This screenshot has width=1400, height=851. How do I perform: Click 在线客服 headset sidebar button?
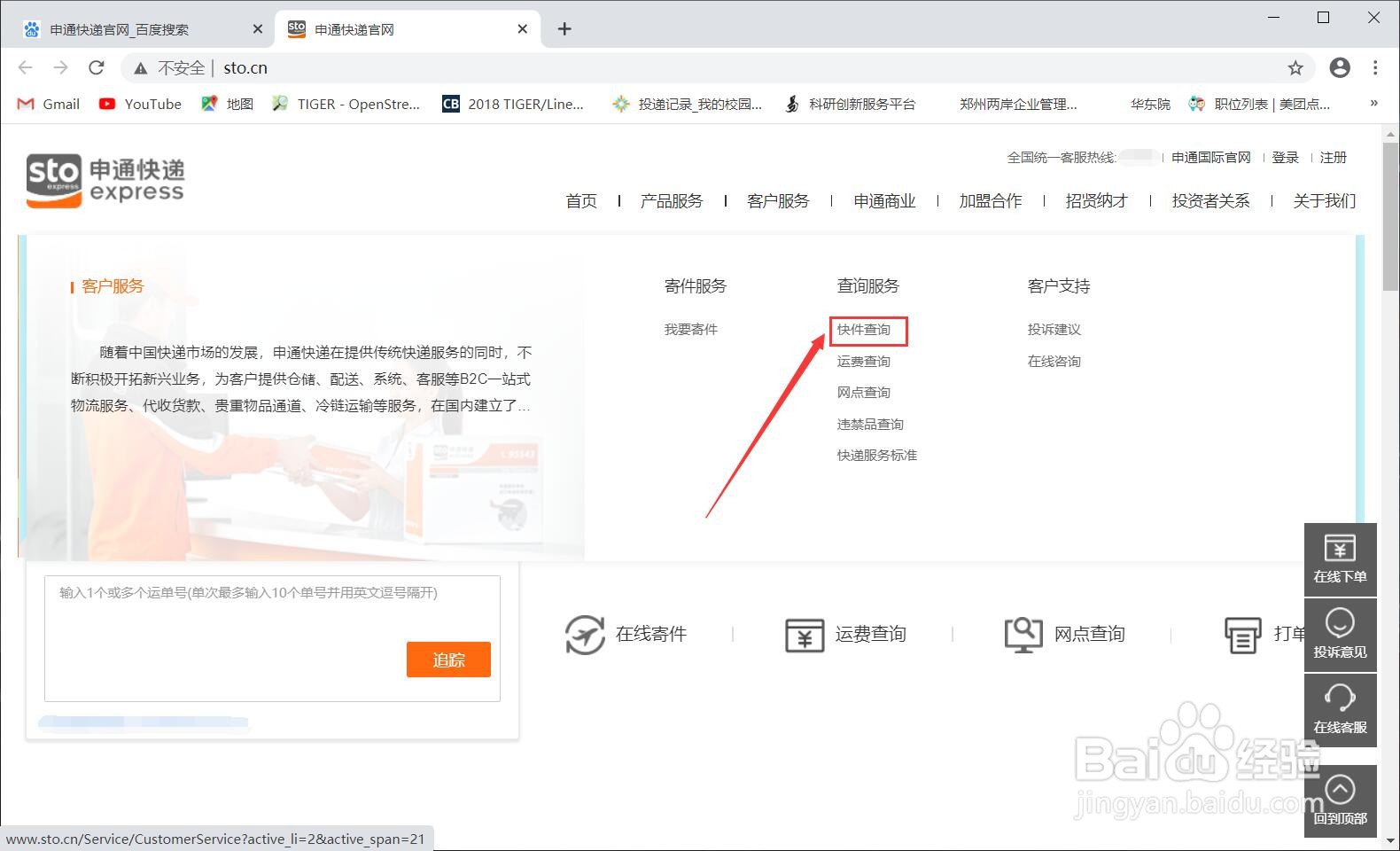click(1340, 710)
